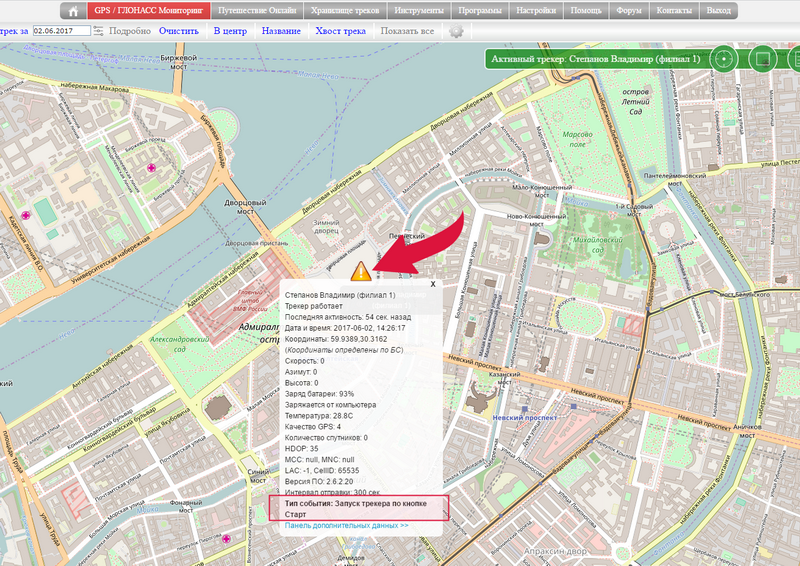Viewport: 800px width, 566px height.
Task: Click the Активный трекер label panel
Action: 594,59
